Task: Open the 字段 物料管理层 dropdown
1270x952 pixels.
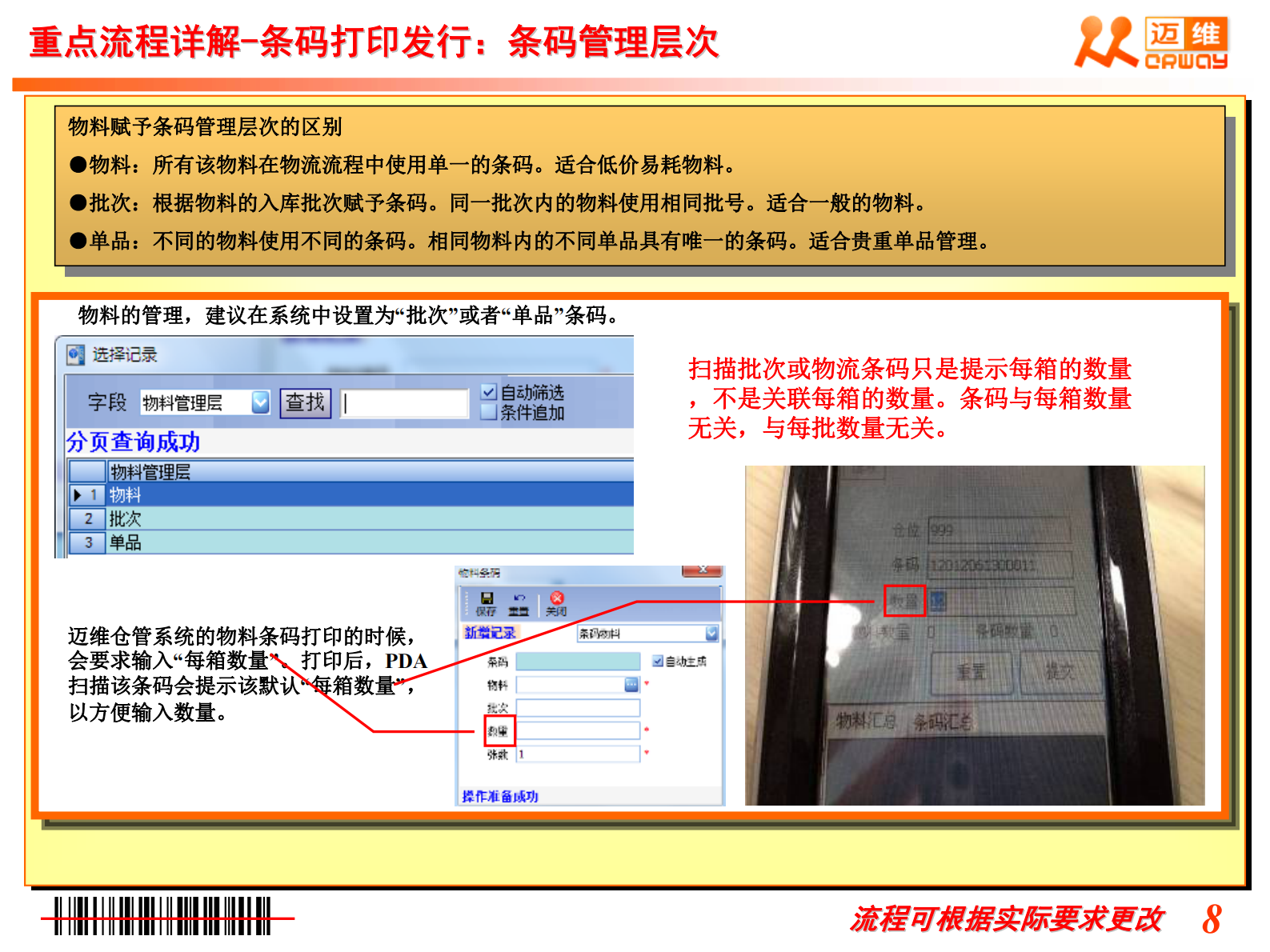Action: pyautogui.click(x=260, y=402)
